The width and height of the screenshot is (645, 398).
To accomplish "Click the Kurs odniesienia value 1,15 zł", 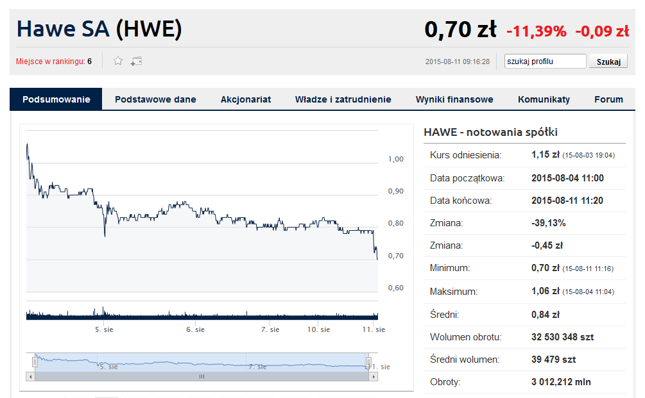I will (545, 155).
